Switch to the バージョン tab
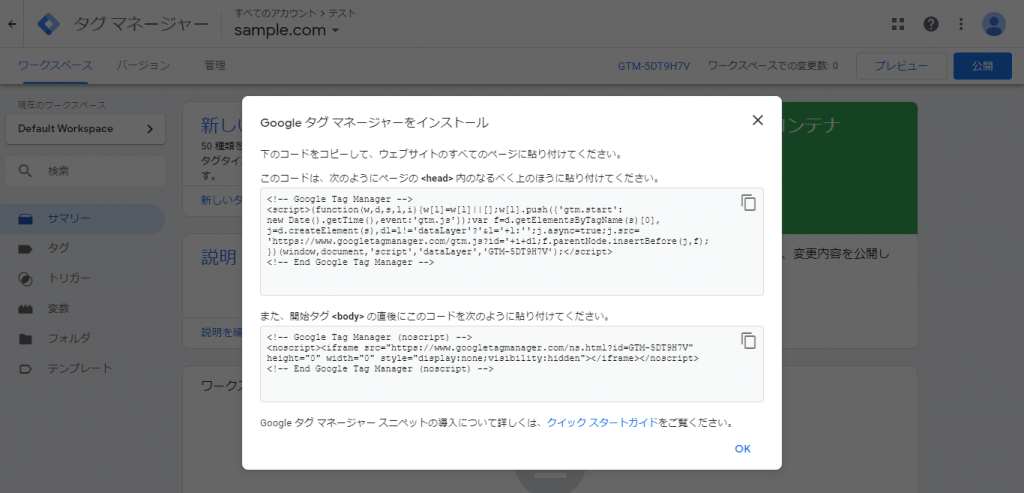Viewport: 1024px width, 493px height. [x=143, y=65]
